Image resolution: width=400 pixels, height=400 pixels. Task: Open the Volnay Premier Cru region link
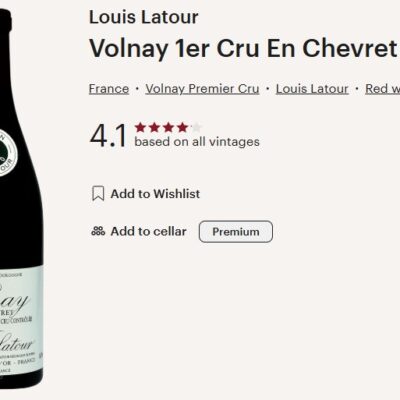(202, 89)
